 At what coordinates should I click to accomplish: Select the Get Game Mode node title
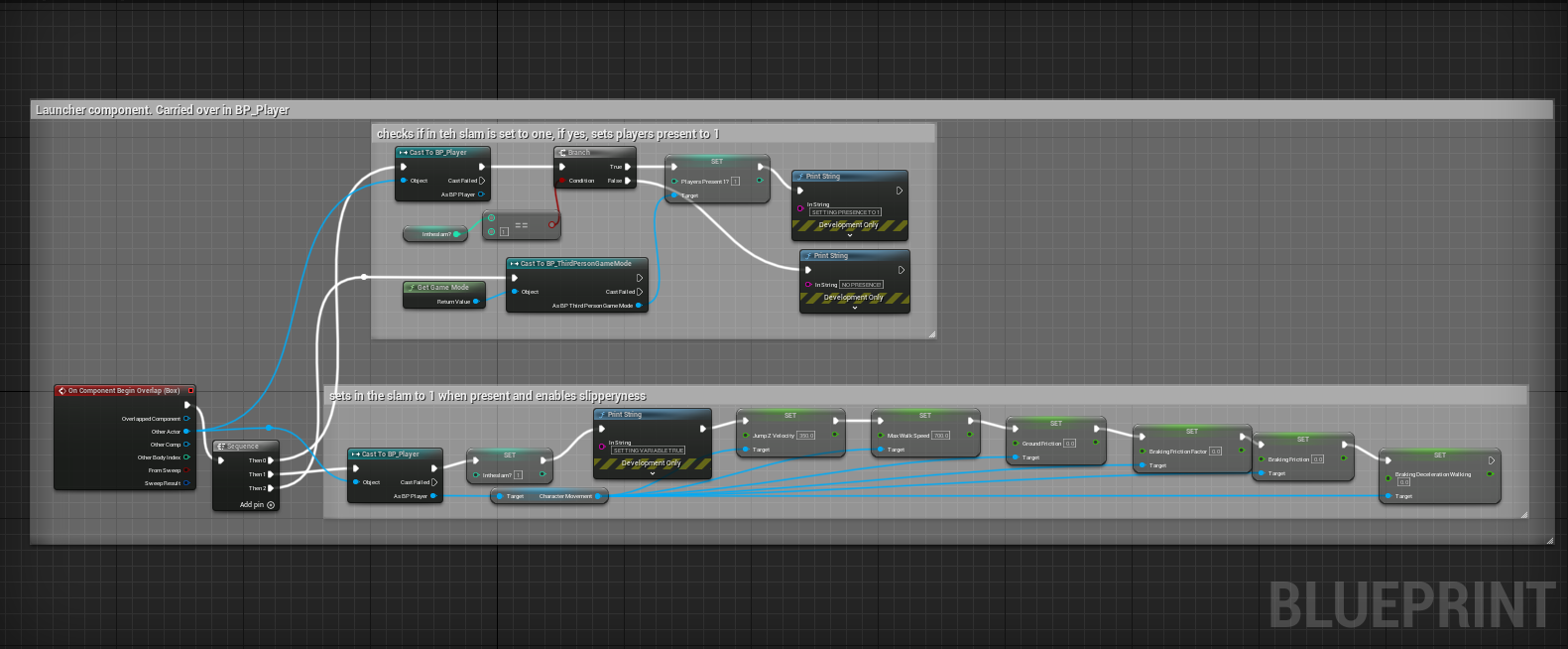442,288
